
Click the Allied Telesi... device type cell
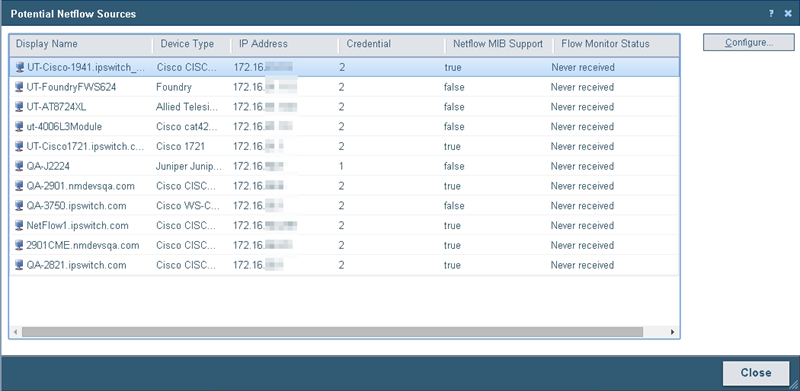(187, 107)
